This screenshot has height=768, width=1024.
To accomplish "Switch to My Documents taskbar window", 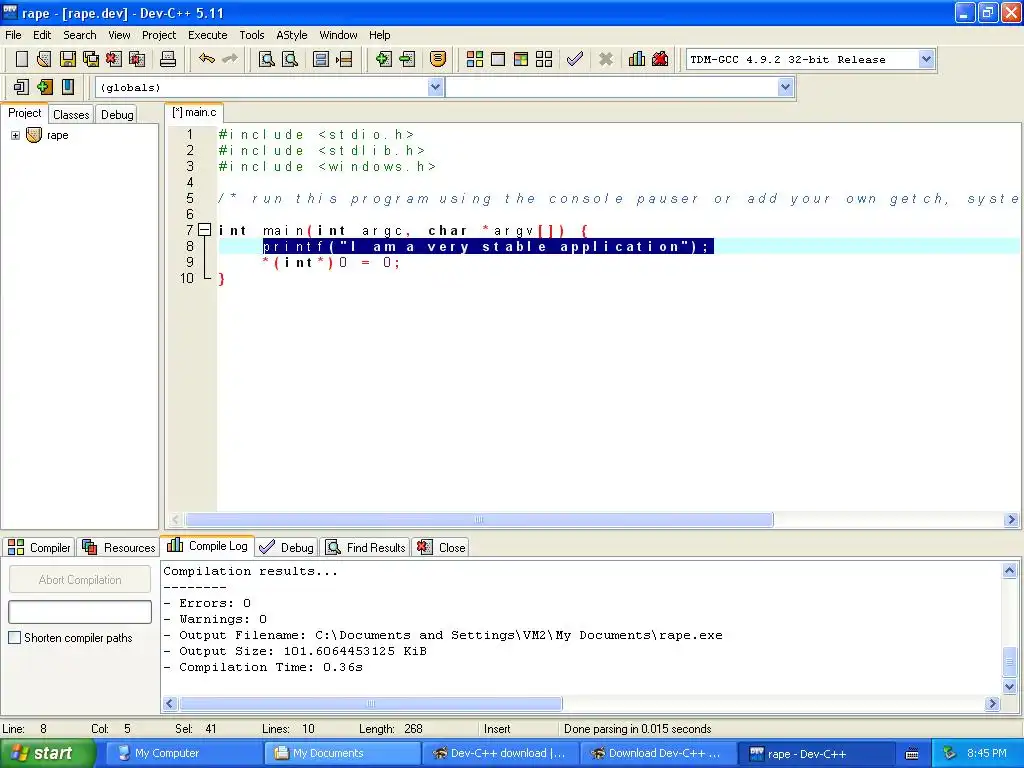I will tap(341, 754).
